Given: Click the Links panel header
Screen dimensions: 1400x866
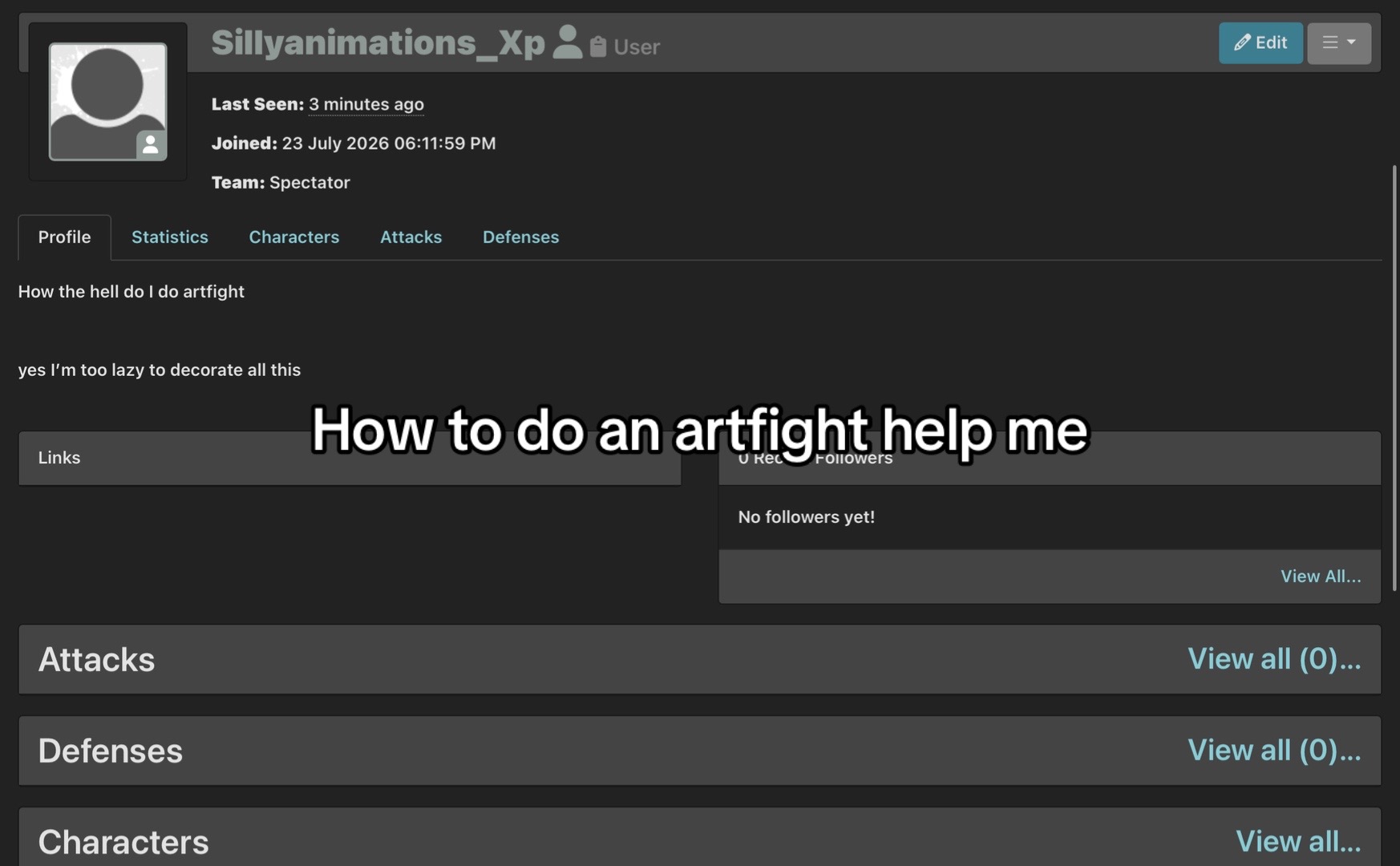Looking at the screenshot, I should pyautogui.click(x=350, y=458).
